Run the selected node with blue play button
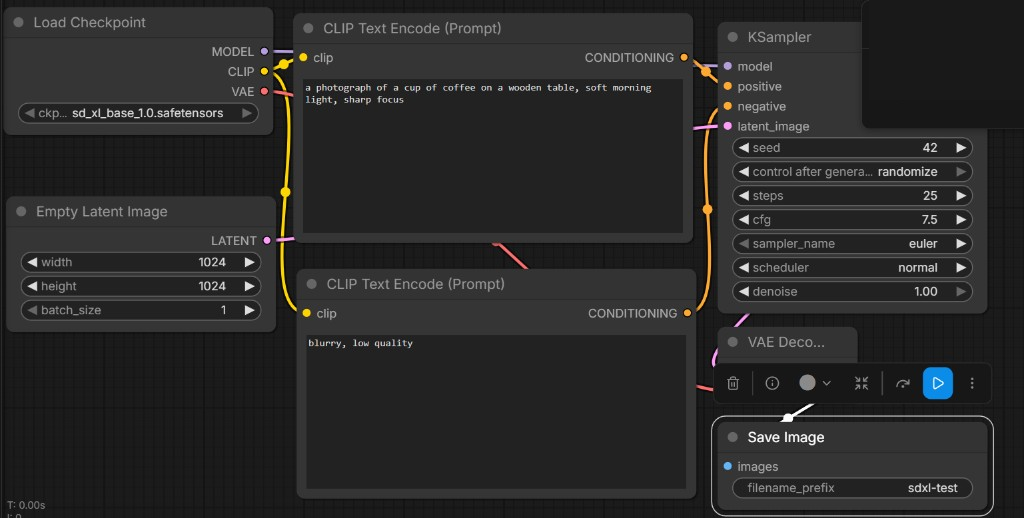1024x518 pixels. [x=938, y=383]
